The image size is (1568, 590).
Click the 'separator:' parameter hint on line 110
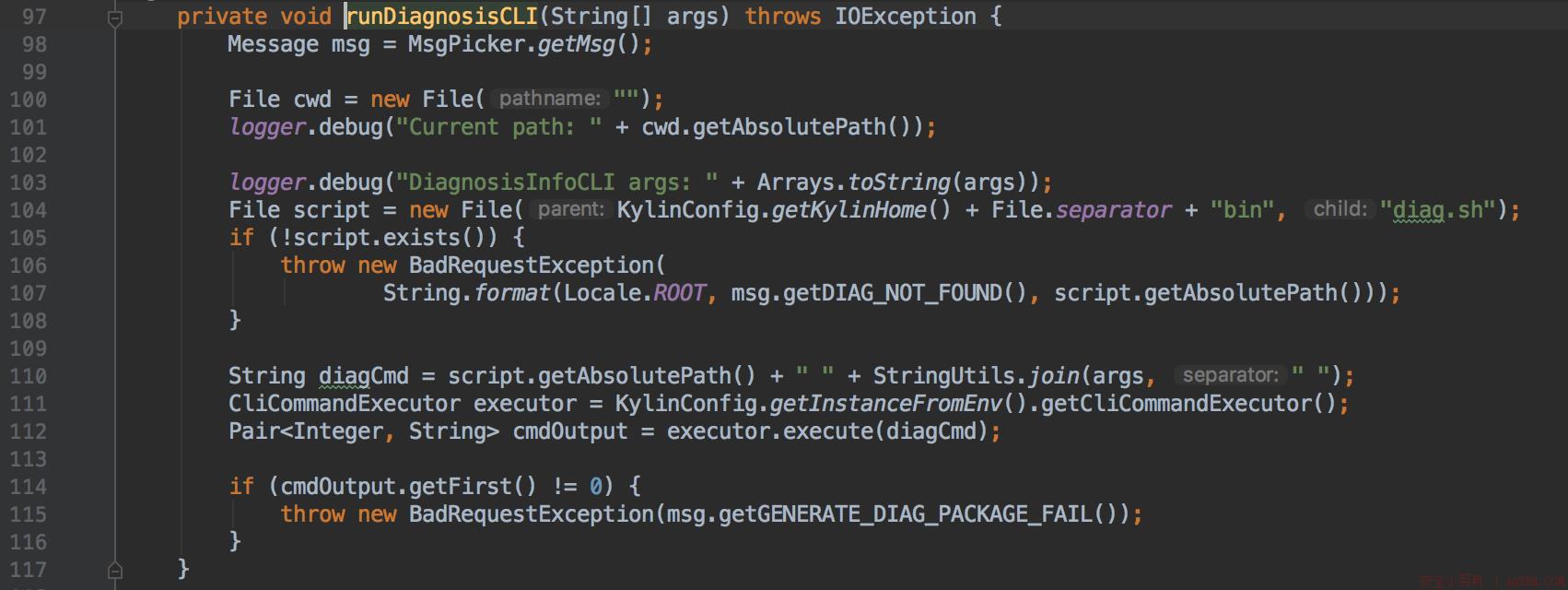(x=1230, y=375)
